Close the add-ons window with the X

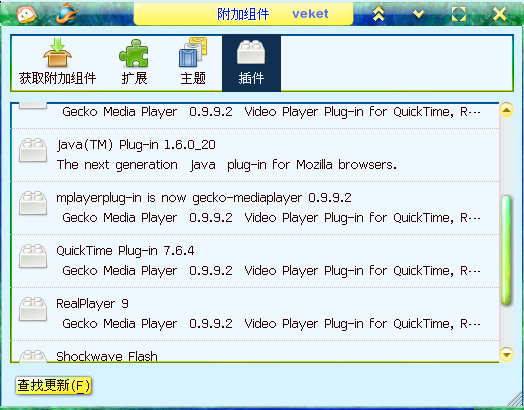500,14
